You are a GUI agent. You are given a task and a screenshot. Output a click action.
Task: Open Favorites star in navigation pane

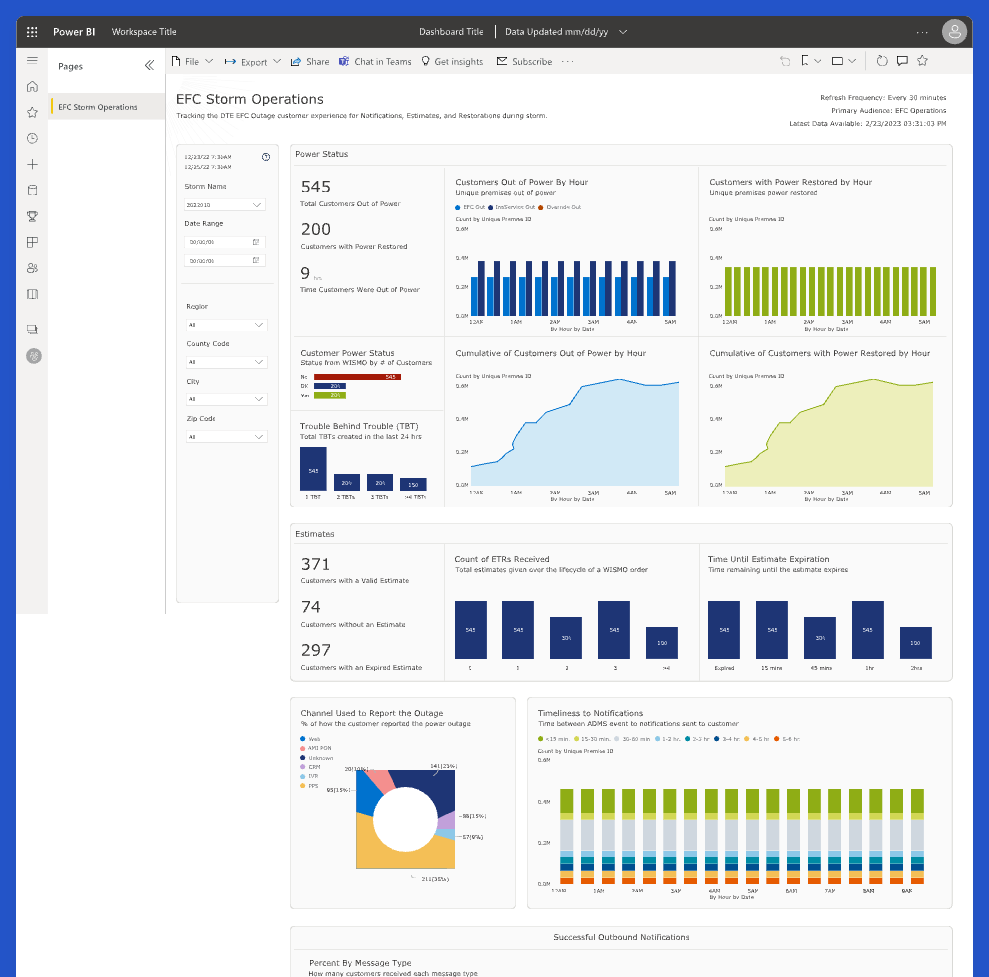coord(32,112)
